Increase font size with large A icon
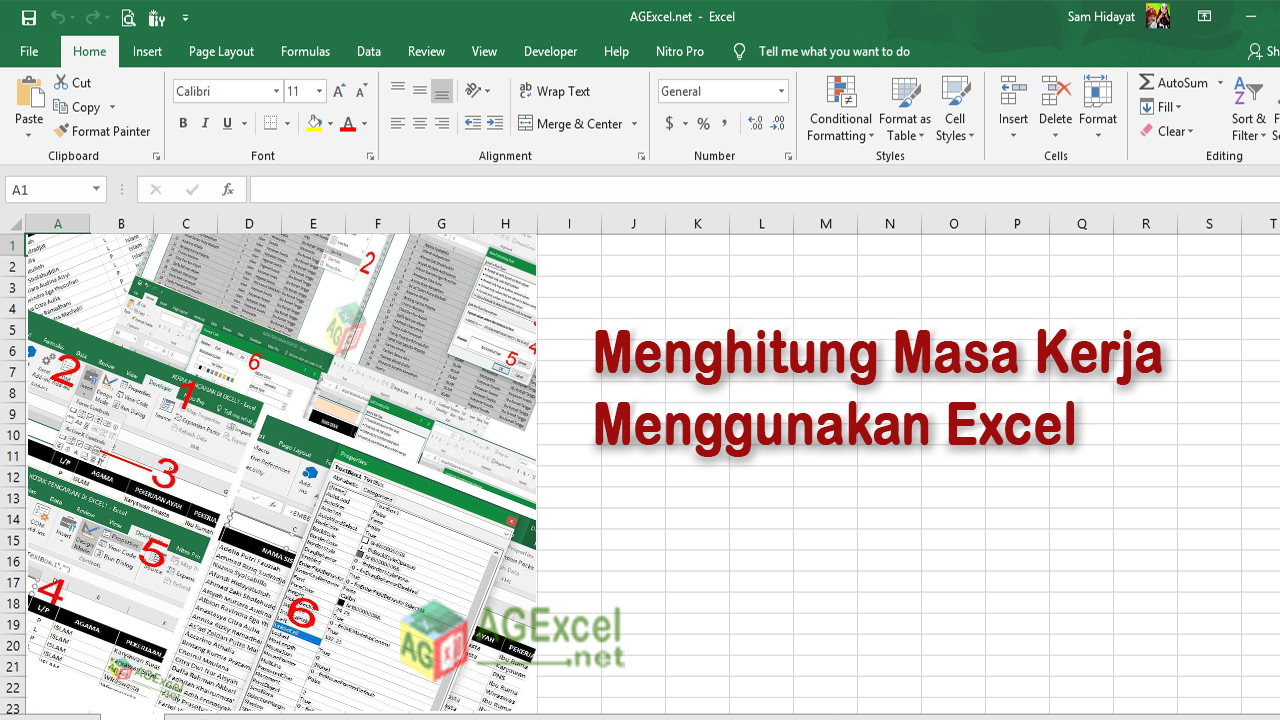 (339, 91)
